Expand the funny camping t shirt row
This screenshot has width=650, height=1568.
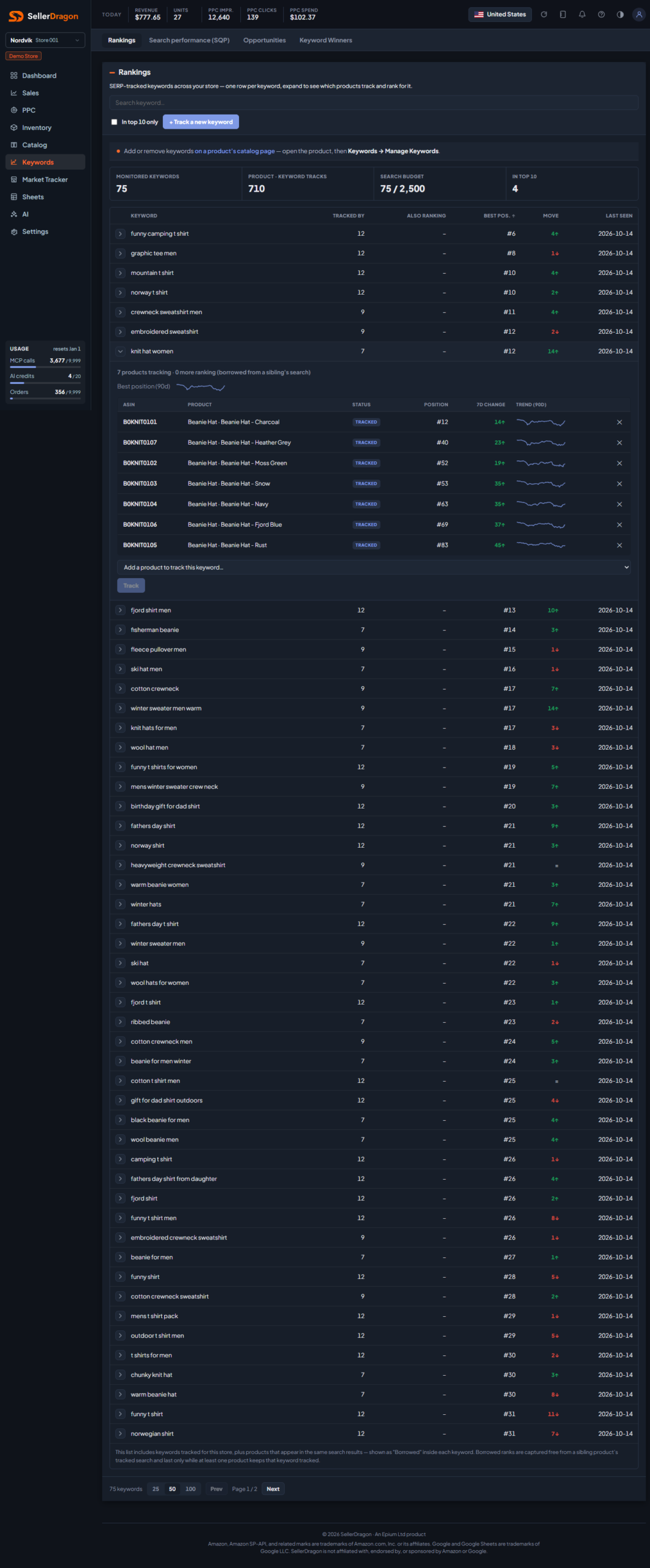(120, 234)
